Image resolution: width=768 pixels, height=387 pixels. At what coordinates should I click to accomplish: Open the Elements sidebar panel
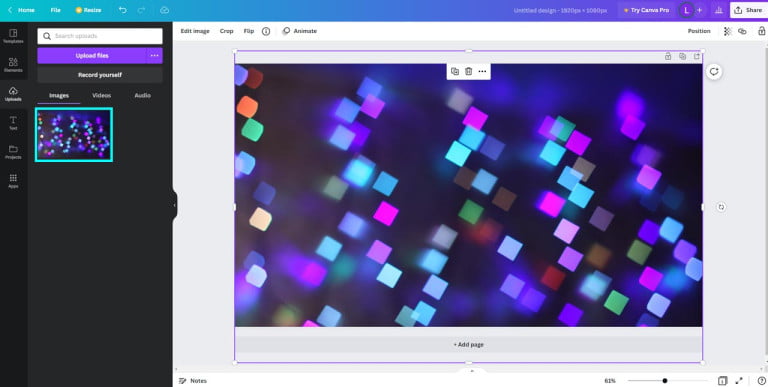tap(13, 65)
